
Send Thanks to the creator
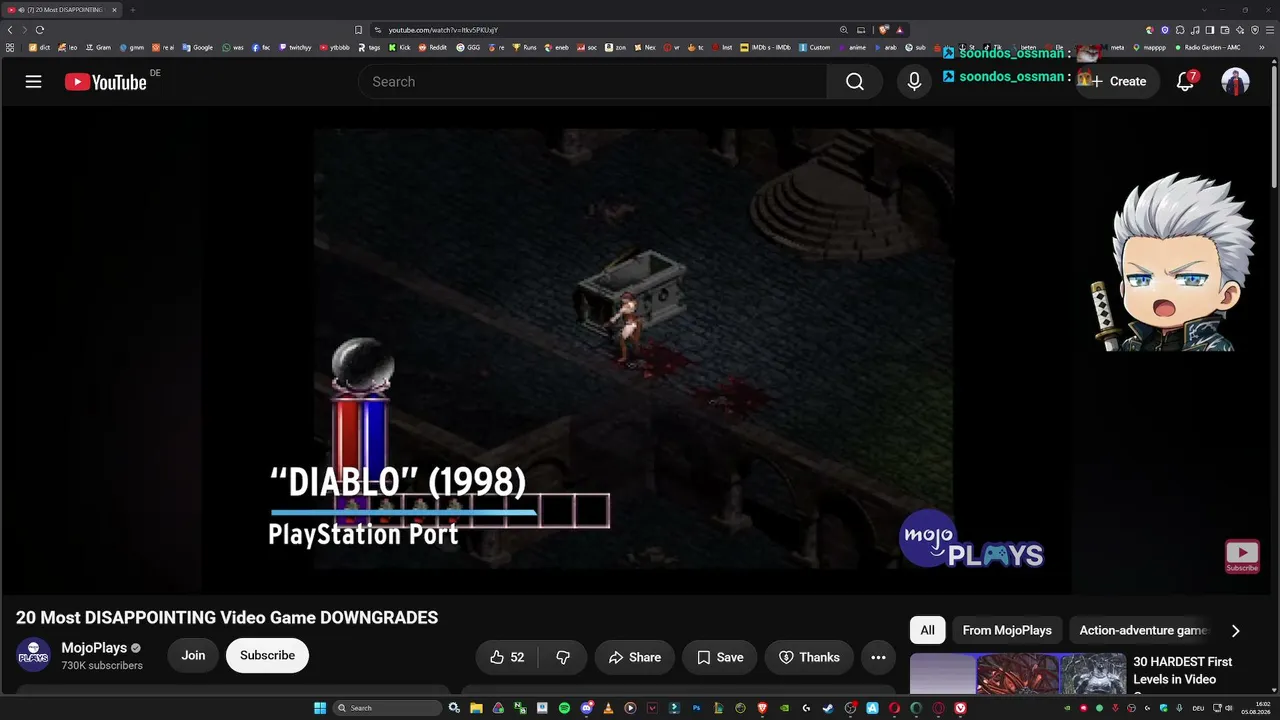(809, 657)
